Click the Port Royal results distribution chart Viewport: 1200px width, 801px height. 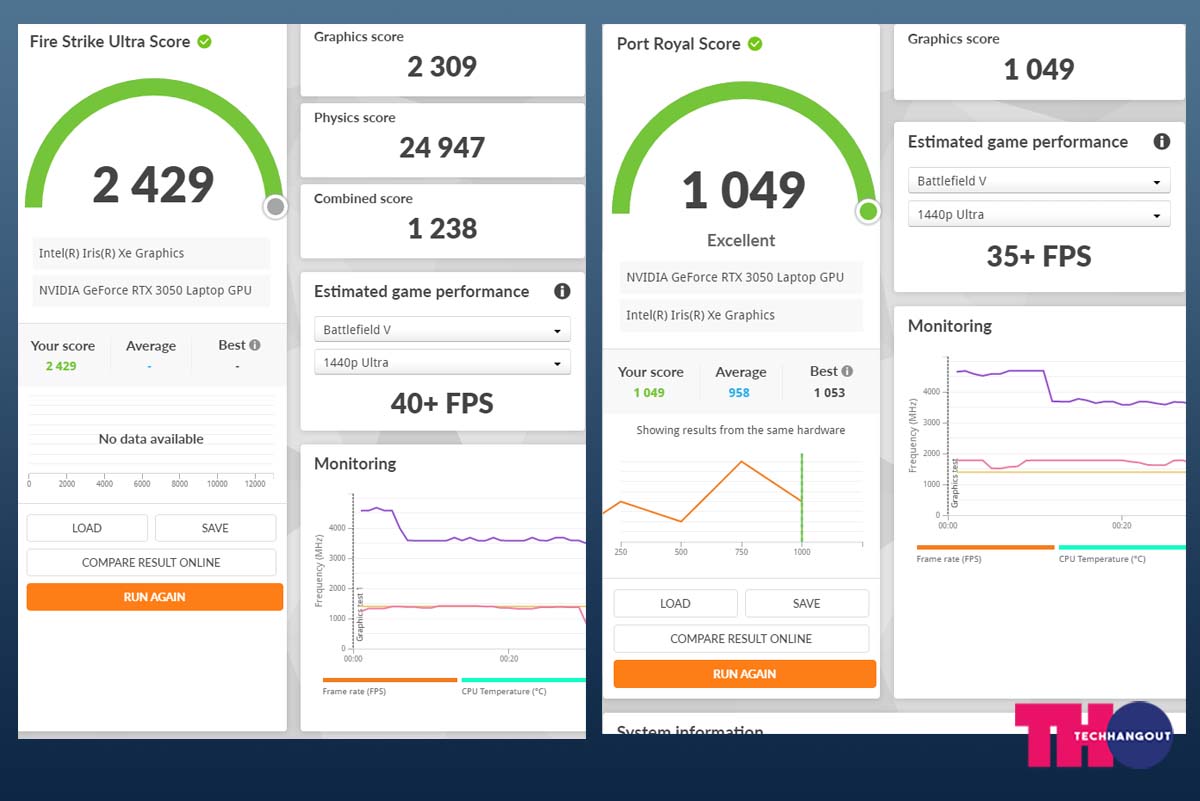[734, 506]
